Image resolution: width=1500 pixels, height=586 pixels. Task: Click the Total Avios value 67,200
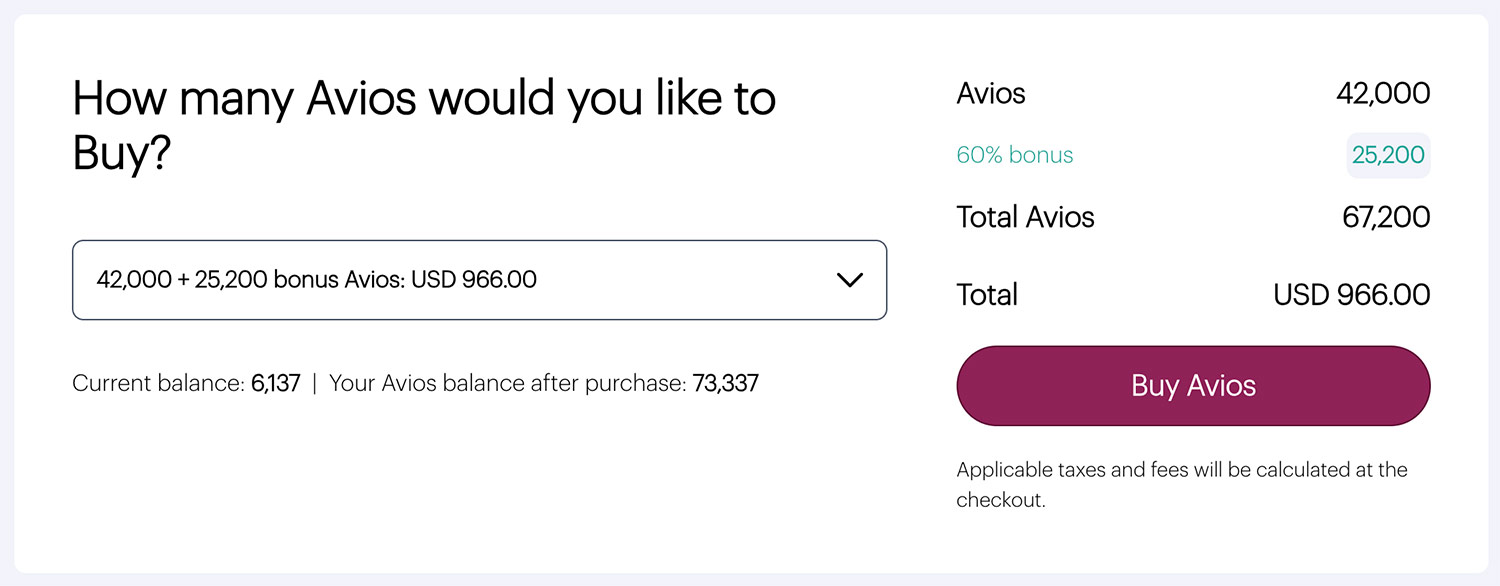pos(1386,217)
